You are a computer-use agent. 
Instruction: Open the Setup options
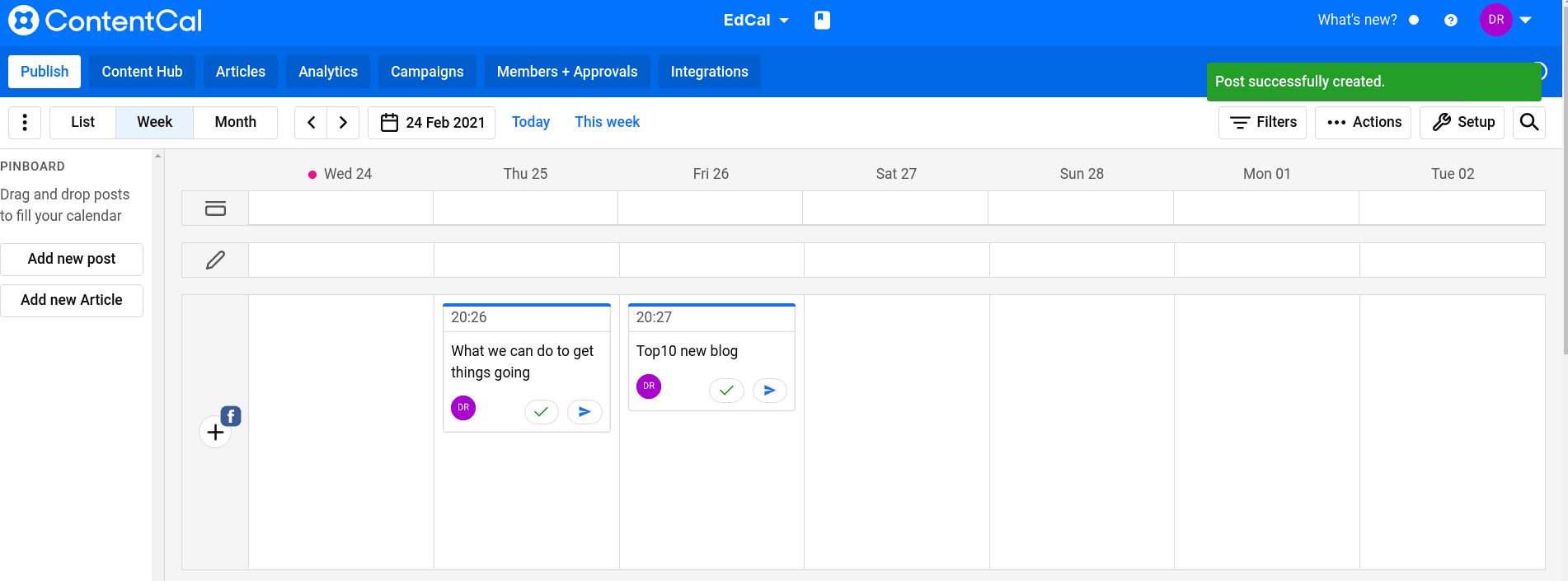point(1462,122)
